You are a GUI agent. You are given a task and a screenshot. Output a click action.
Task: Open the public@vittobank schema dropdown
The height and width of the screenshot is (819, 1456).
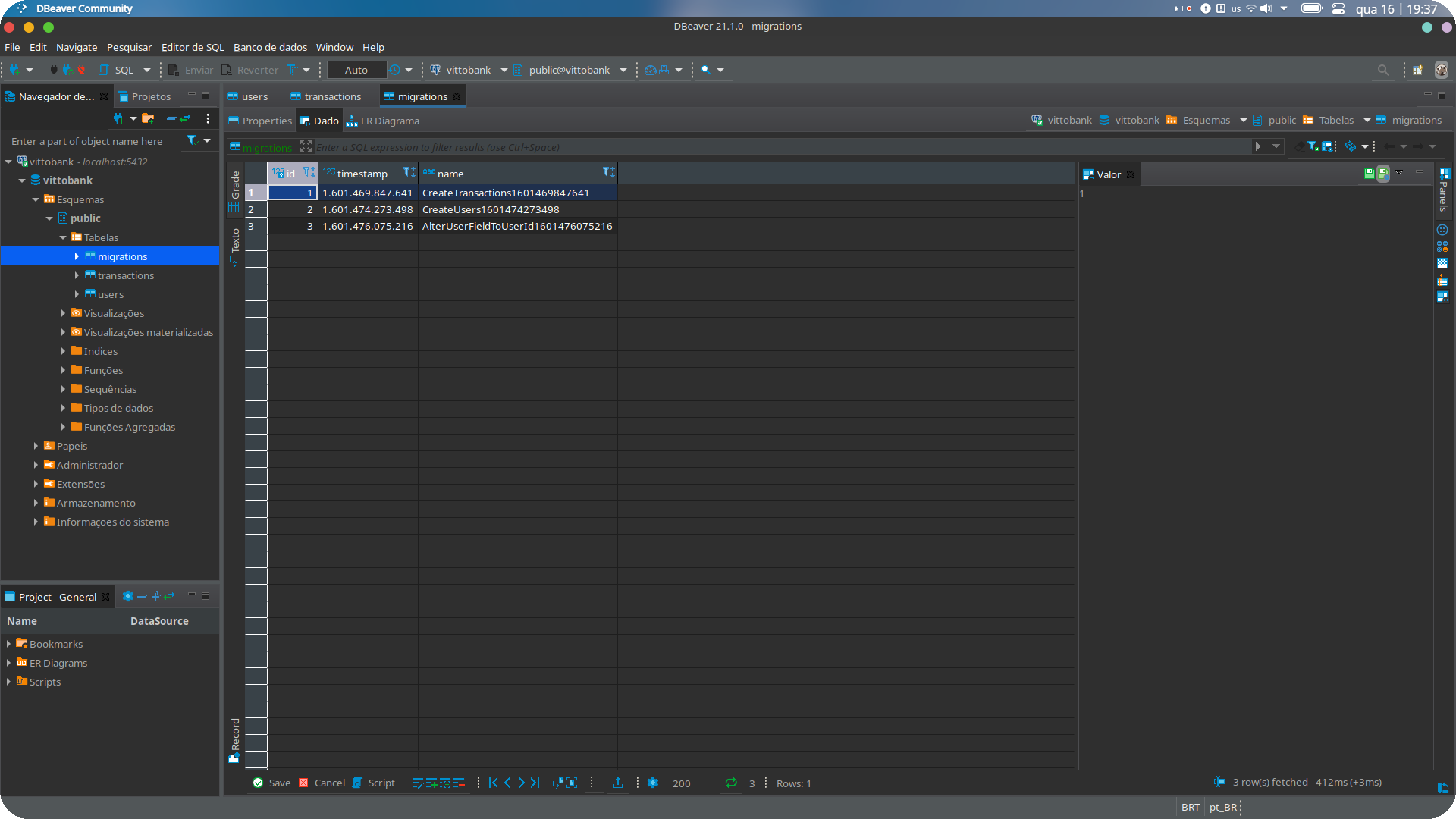click(x=623, y=70)
